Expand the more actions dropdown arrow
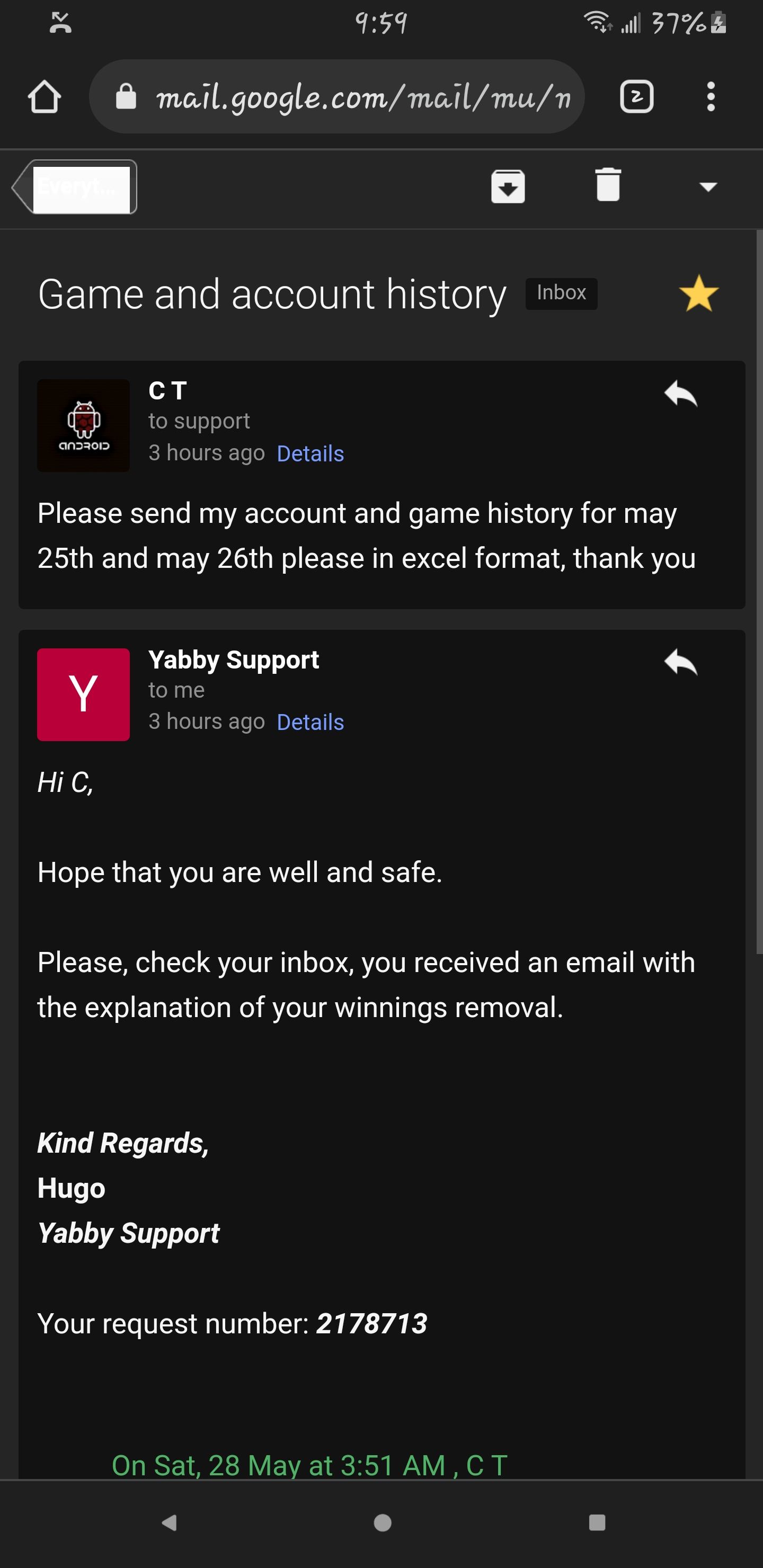 click(707, 187)
